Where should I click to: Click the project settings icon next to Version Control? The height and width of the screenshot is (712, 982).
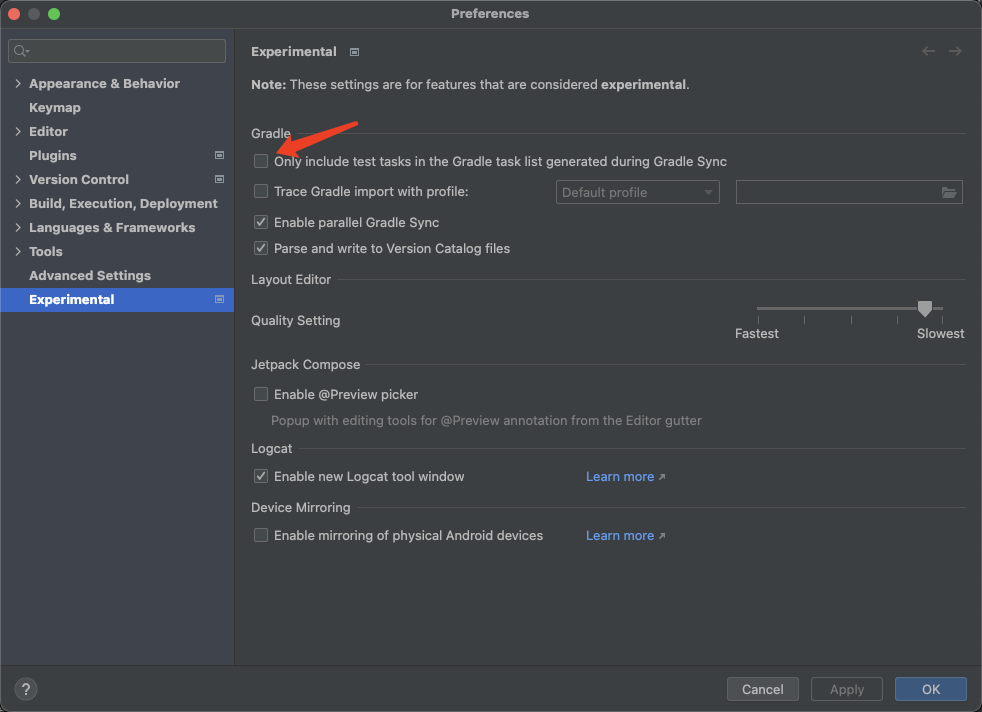pos(219,179)
